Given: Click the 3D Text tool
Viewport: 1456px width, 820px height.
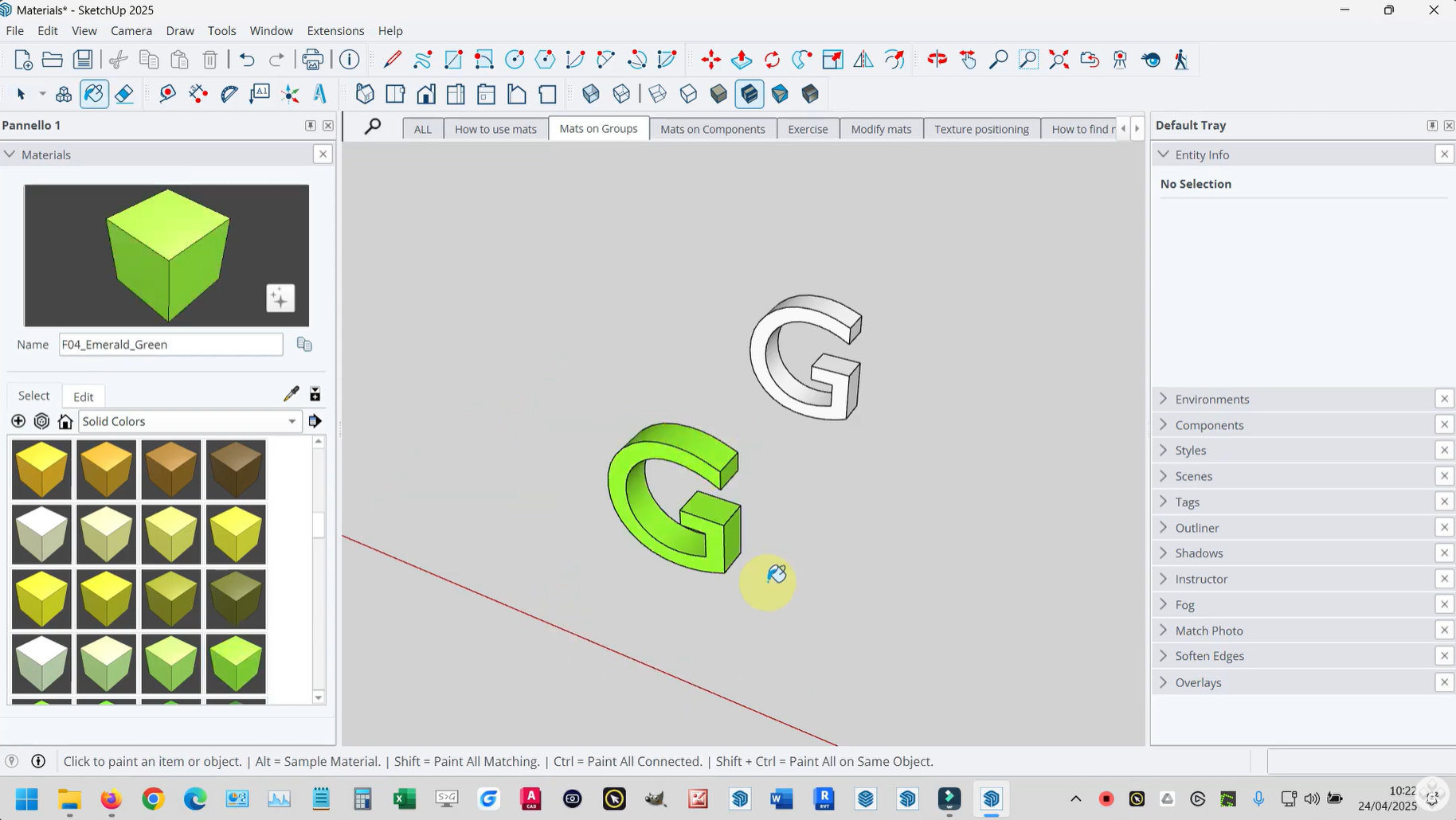Looking at the screenshot, I should 320,94.
